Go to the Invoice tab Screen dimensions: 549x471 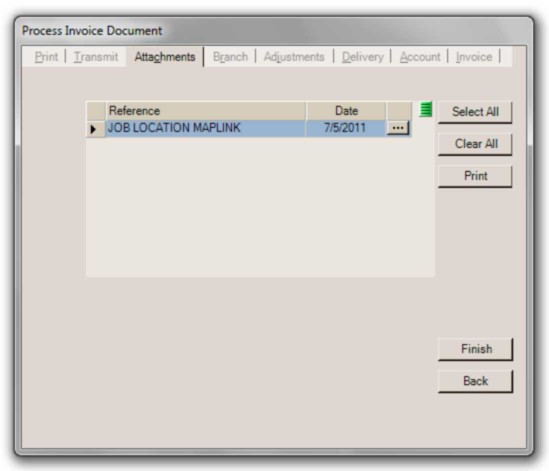pyautogui.click(x=474, y=56)
